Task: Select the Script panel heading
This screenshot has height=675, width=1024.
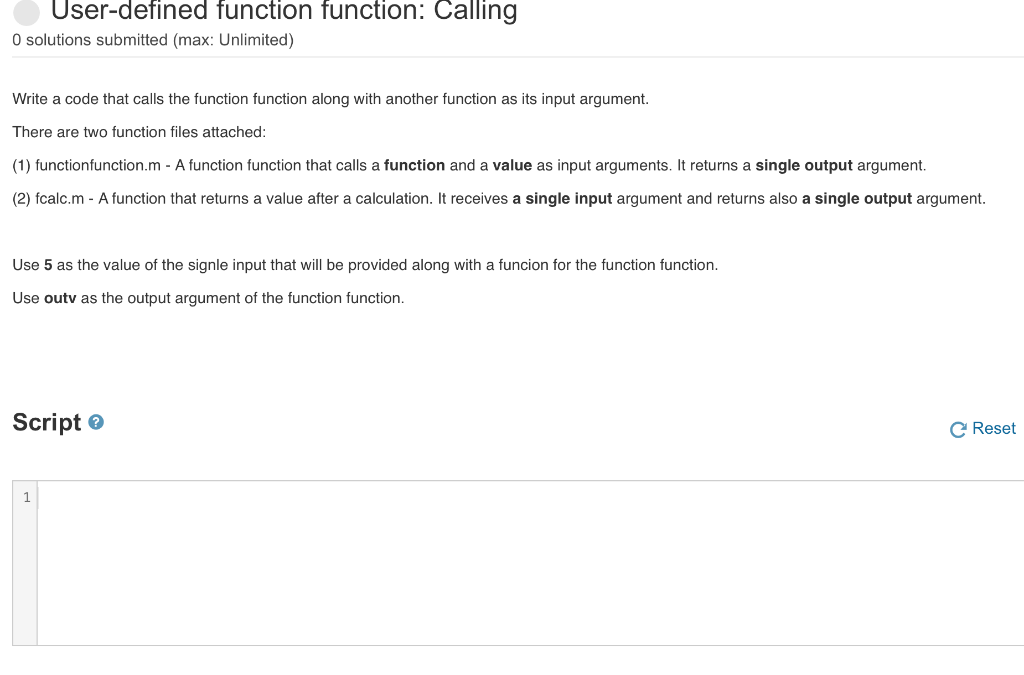Action: click(47, 422)
